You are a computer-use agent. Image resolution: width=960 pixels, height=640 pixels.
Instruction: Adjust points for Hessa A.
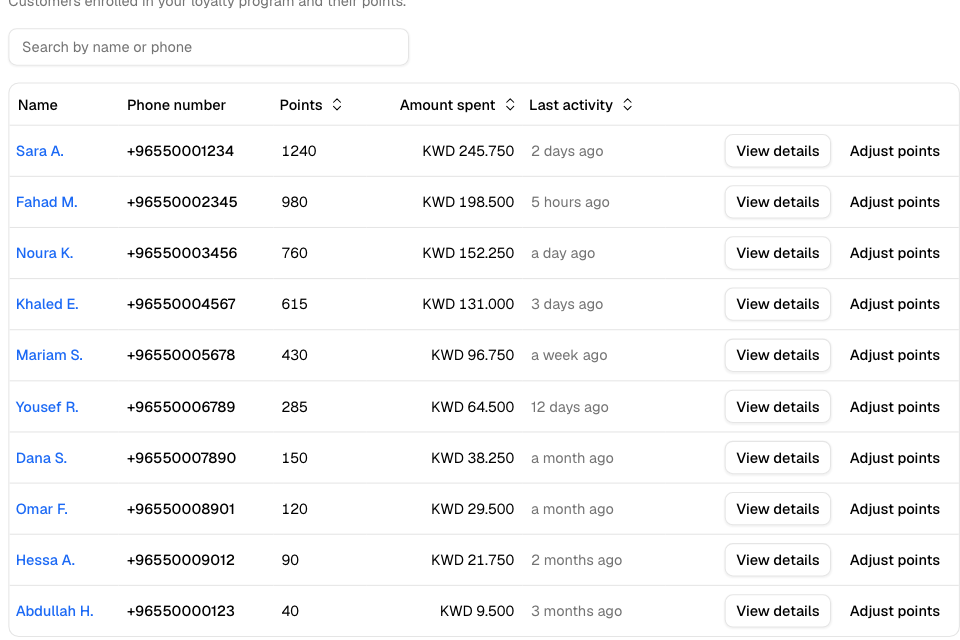(x=894, y=560)
